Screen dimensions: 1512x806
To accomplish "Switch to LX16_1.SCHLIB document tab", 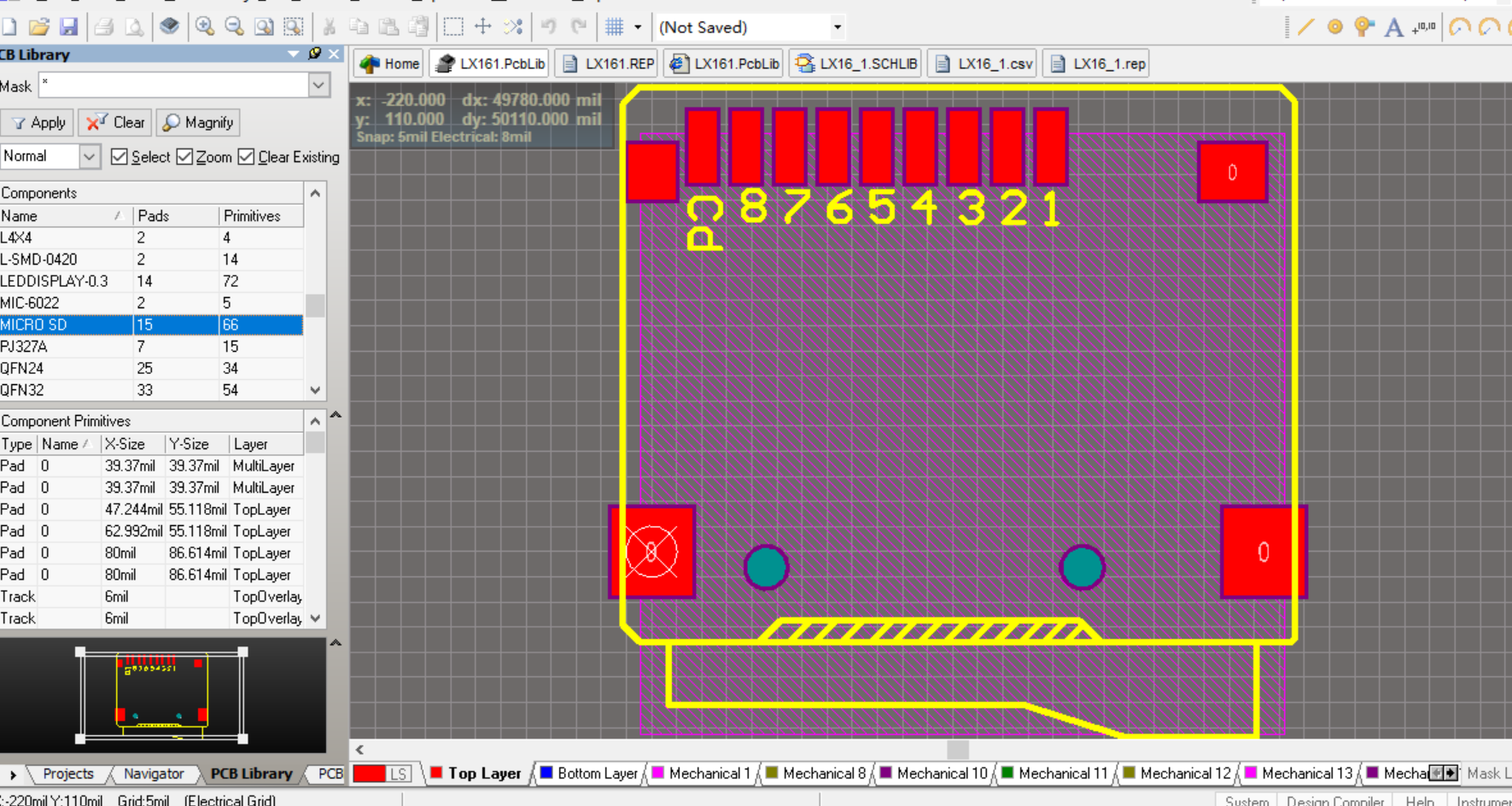I will tap(856, 64).
